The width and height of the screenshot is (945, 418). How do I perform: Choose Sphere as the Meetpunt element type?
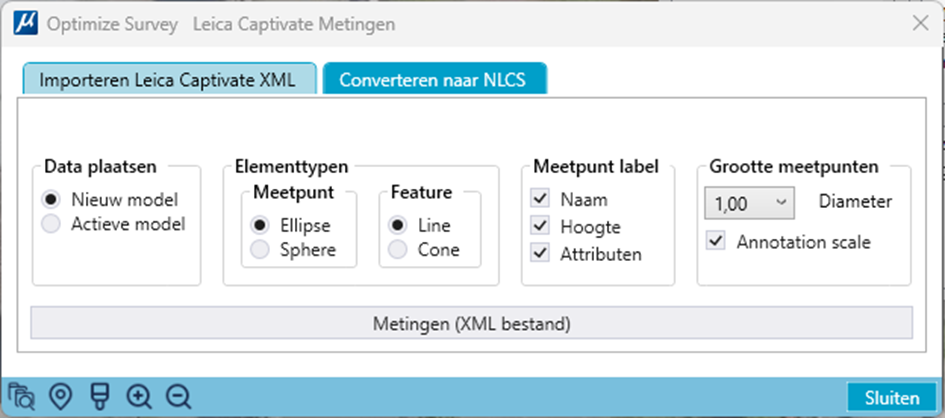[x=260, y=249]
